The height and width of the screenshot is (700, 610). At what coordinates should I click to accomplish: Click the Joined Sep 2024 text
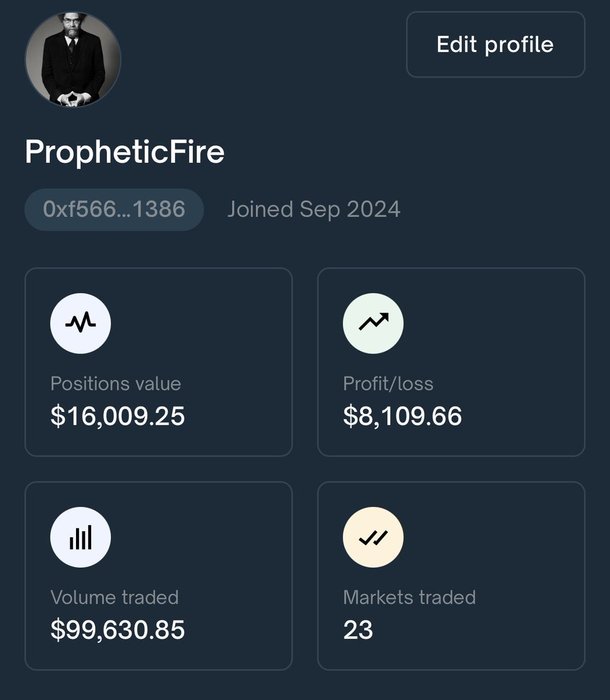click(x=314, y=210)
